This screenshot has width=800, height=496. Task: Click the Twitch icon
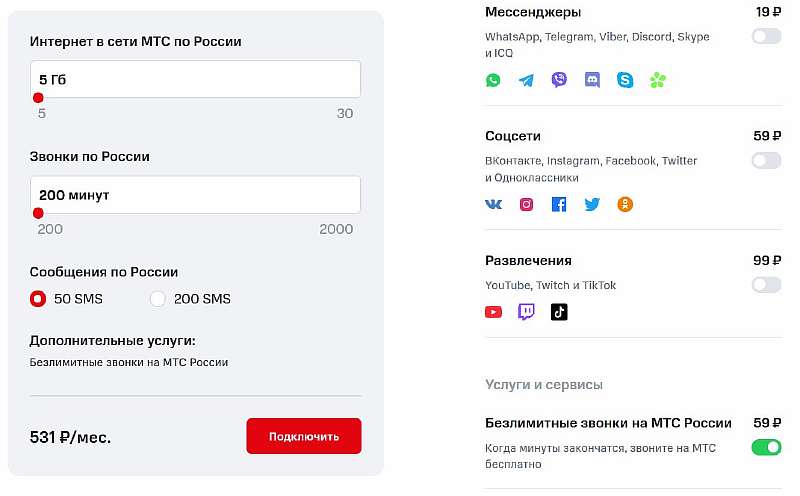click(526, 312)
